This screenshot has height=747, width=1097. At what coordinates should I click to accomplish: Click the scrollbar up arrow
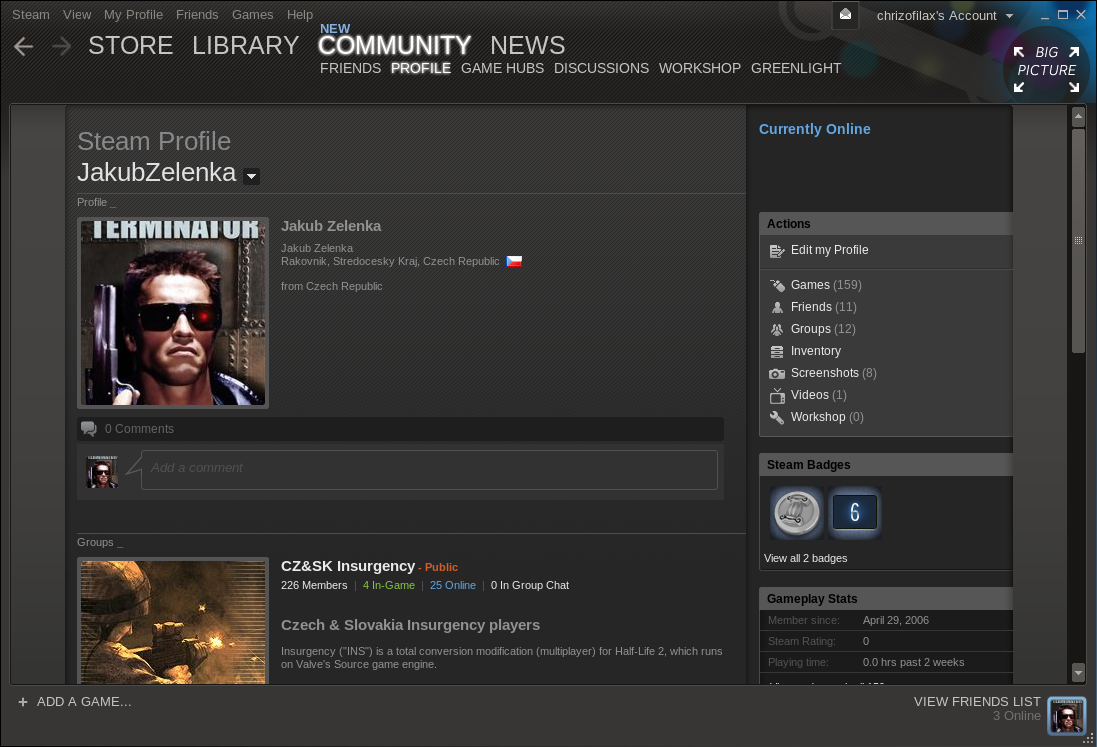pos(1078,117)
